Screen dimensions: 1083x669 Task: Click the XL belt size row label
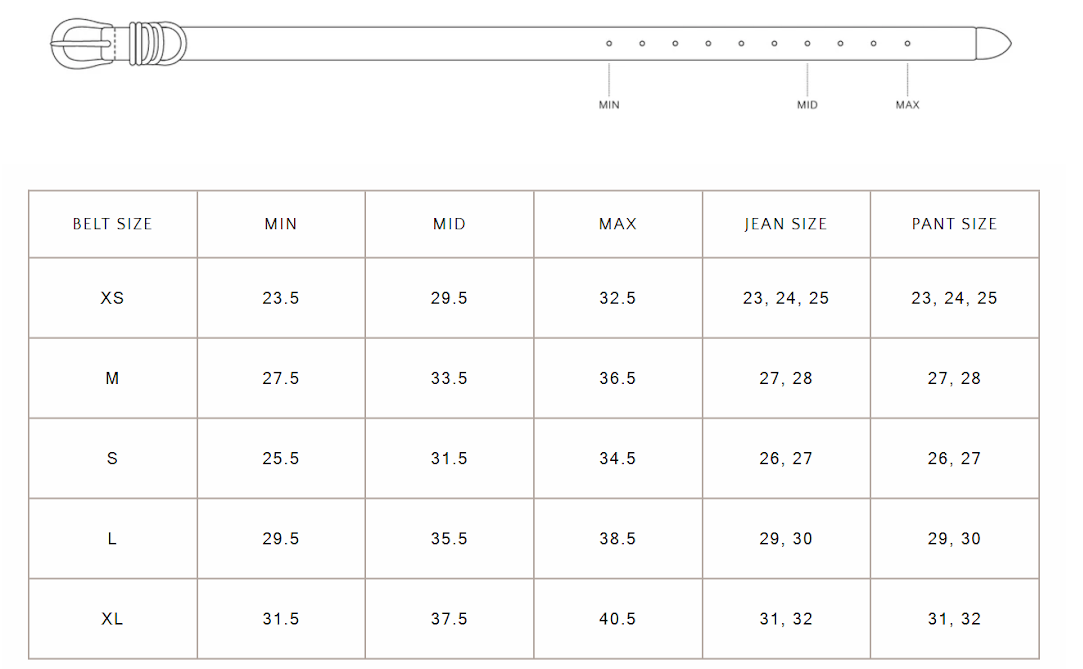(x=112, y=619)
